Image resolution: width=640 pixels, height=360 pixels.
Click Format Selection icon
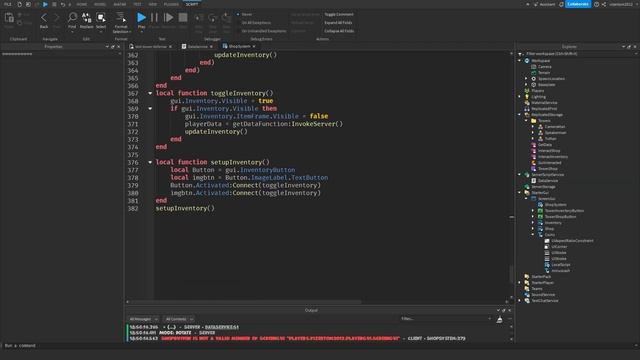pos(121,17)
